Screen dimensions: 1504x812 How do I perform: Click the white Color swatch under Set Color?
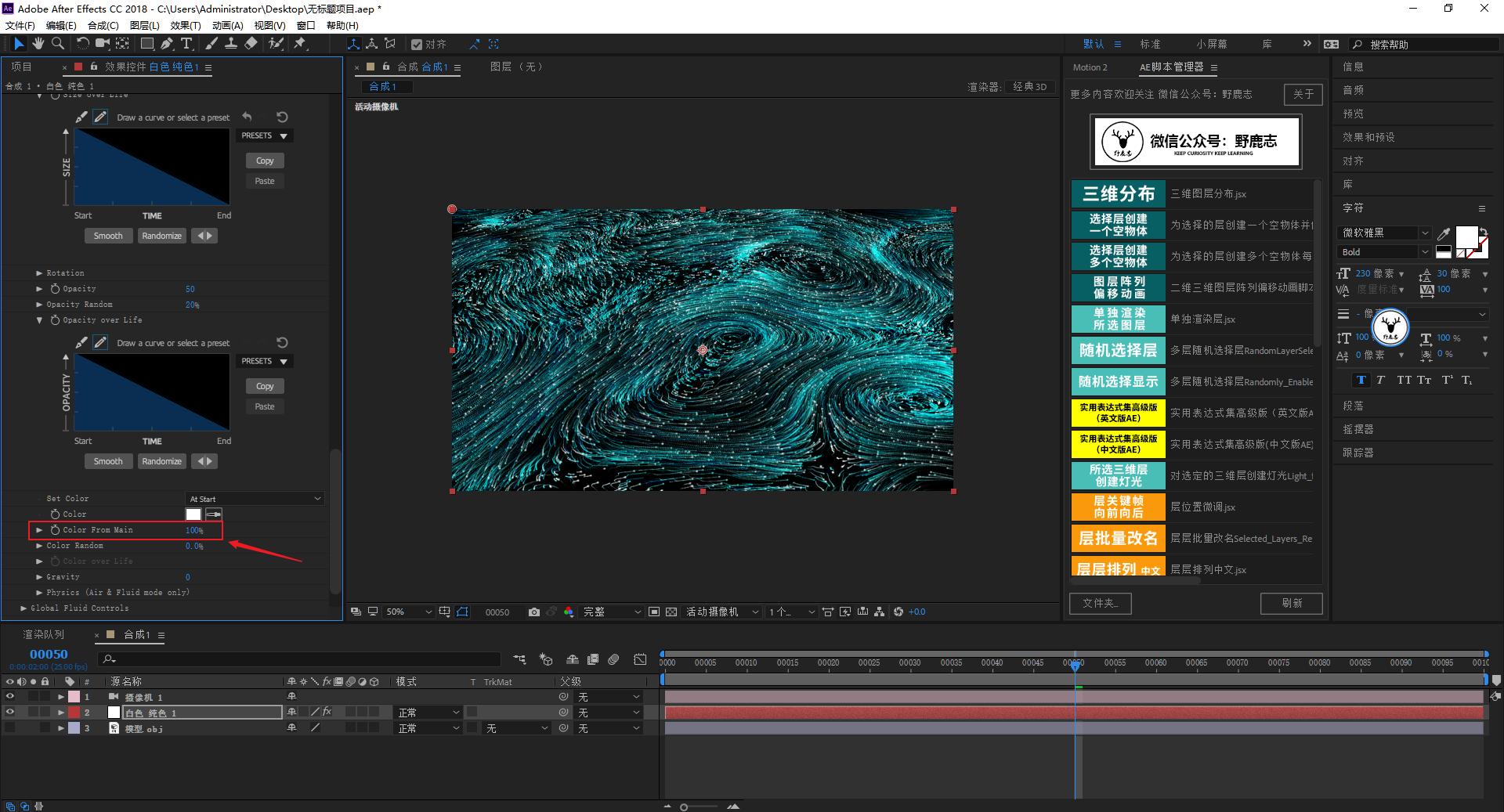[x=193, y=514]
